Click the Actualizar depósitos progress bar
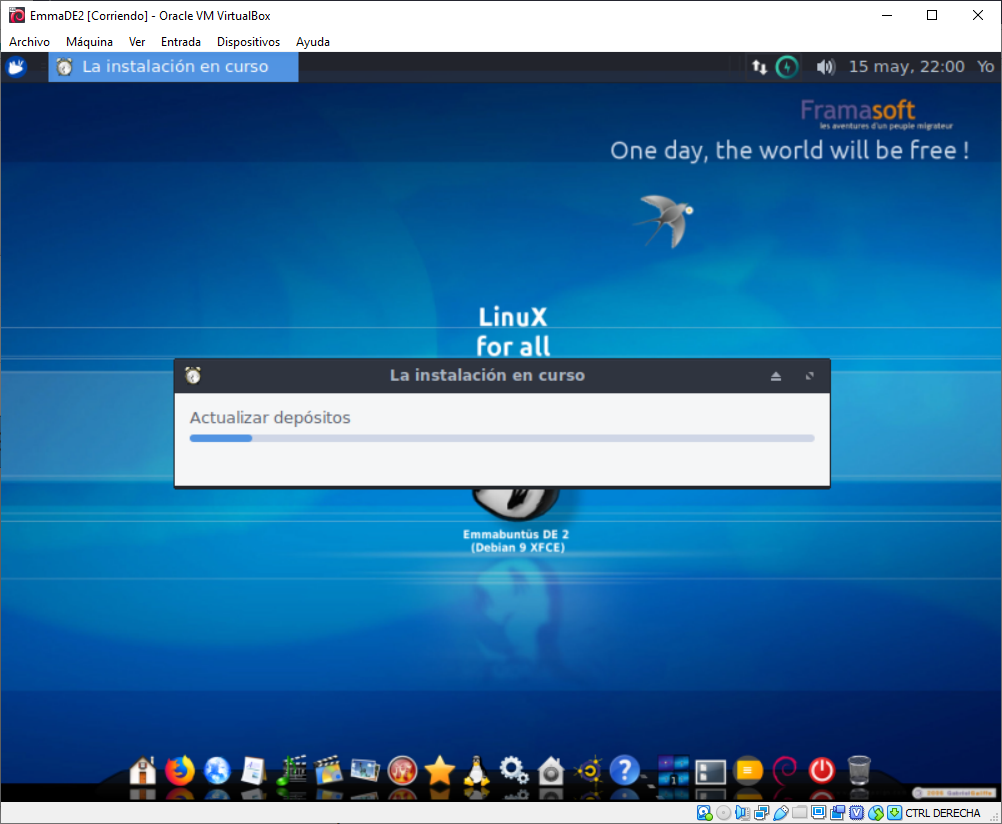The height and width of the screenshot is (824, 1002). [x=502, y=438]
